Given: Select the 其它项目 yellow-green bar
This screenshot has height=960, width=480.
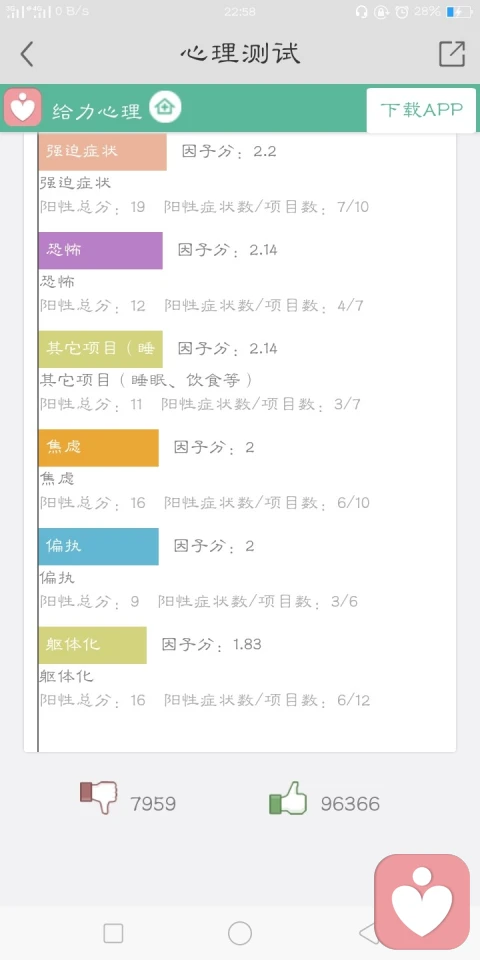Looking at the screenshot, I should [x=100, y=349].
